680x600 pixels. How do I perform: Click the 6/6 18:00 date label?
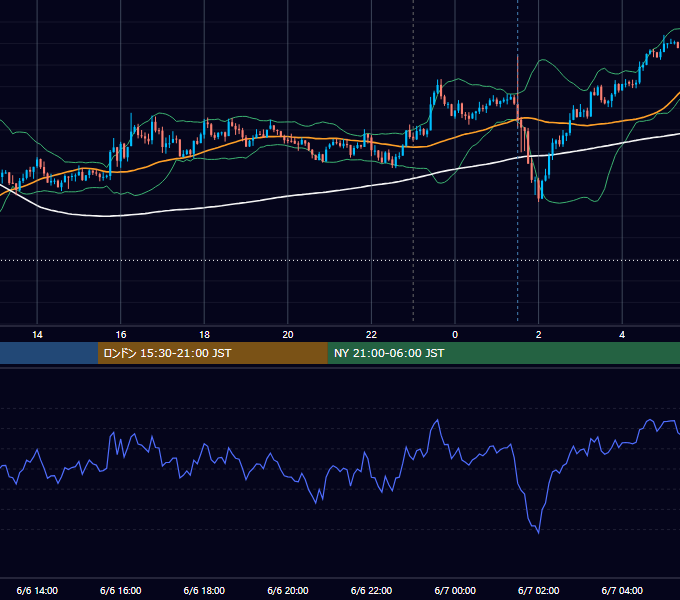(204, 590)
